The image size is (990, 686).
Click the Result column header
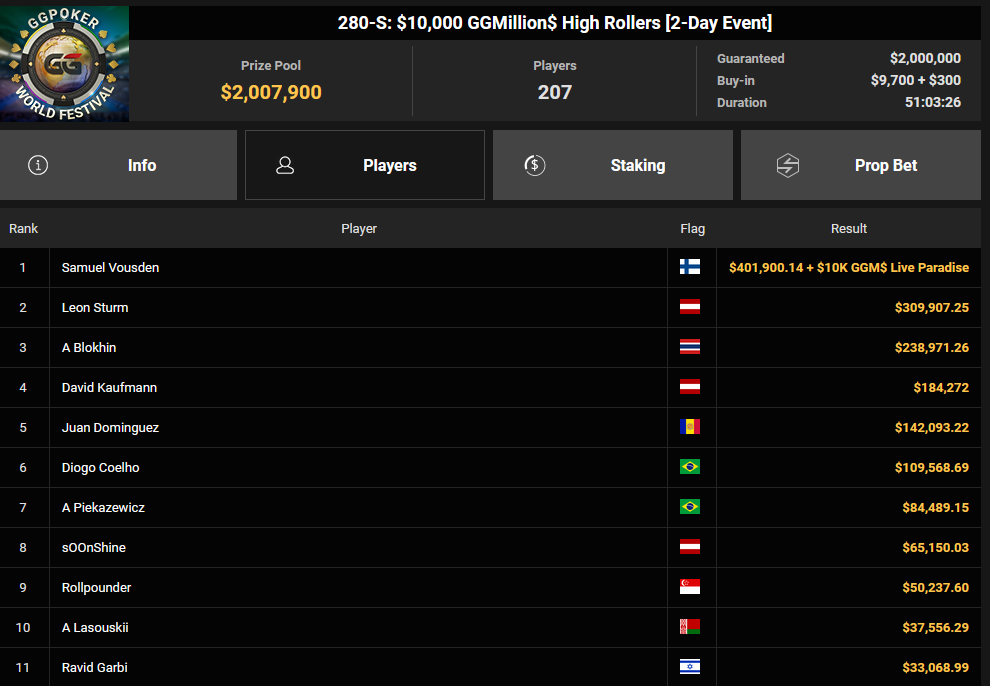point(849,228)
